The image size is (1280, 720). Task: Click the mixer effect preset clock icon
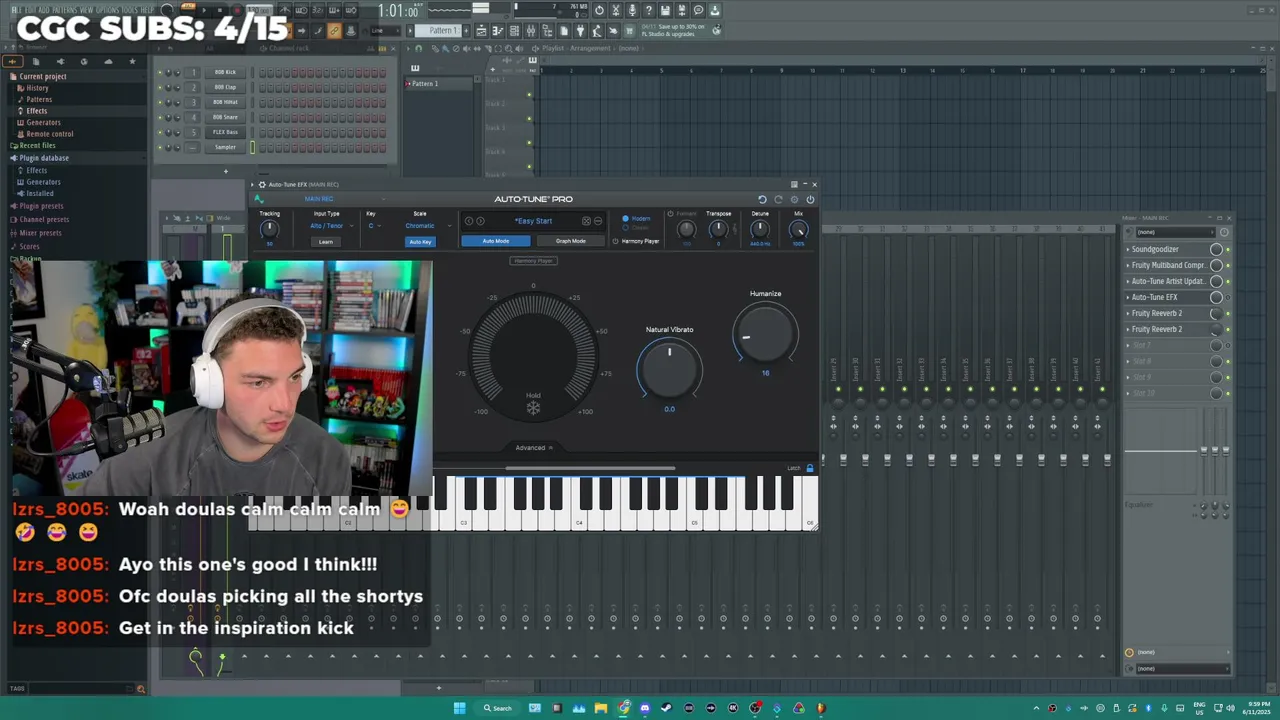tap(1224, 232)
